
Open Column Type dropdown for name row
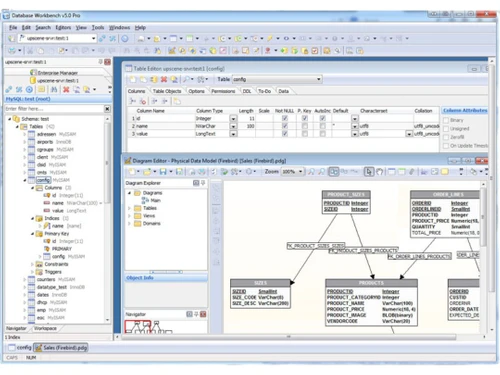point(233,126)
